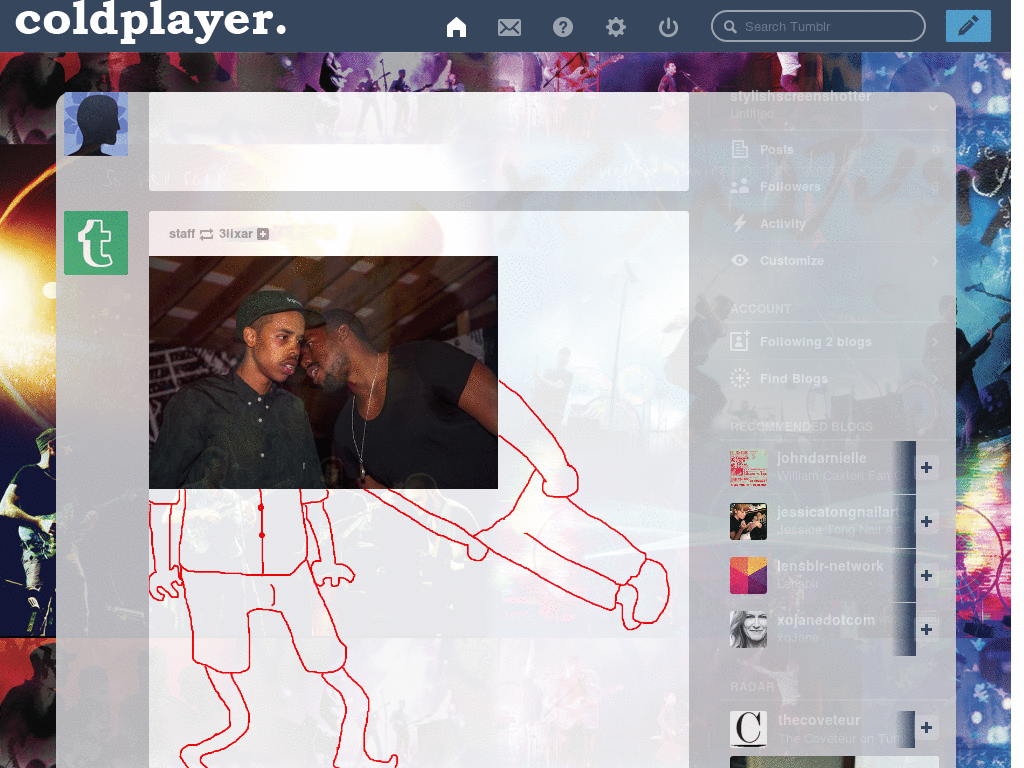Viewport: 1024px width, 768px height.
Task: Open the johndarnielle avatar thumbnail
Action: [748, 468]
